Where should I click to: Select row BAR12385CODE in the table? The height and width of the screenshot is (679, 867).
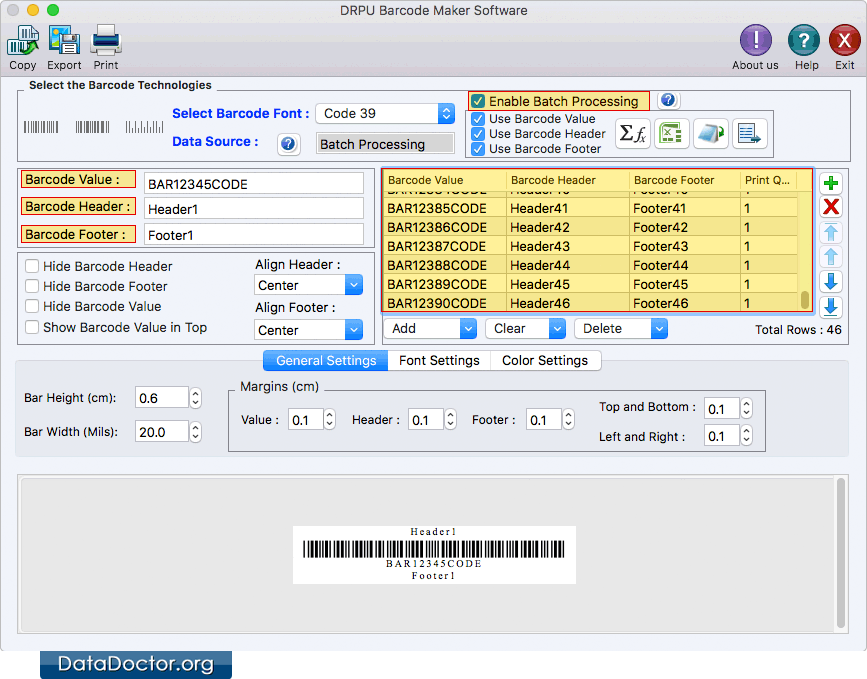[x=592, y=208]
